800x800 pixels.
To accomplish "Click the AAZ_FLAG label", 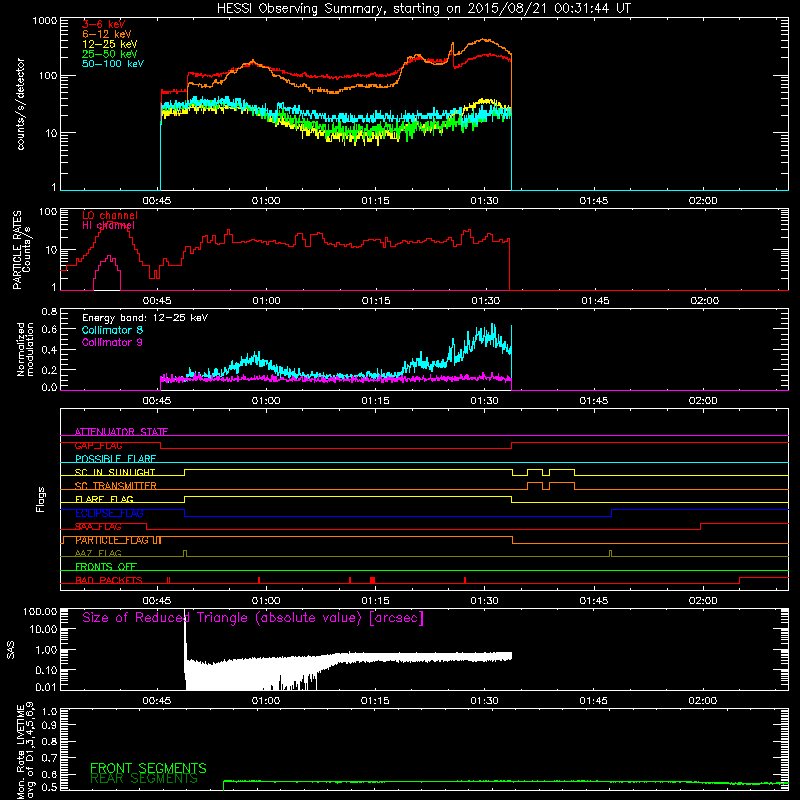I will 98,554.
